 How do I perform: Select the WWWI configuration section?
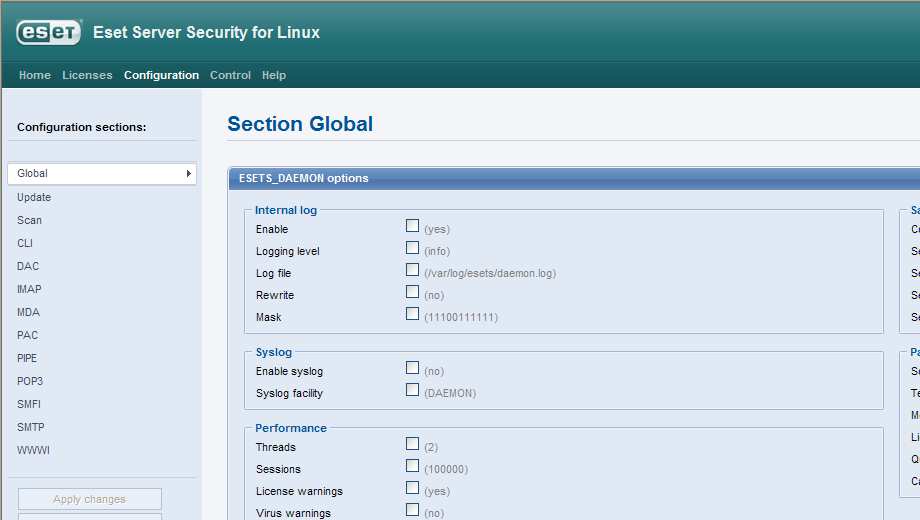point(33,450)
